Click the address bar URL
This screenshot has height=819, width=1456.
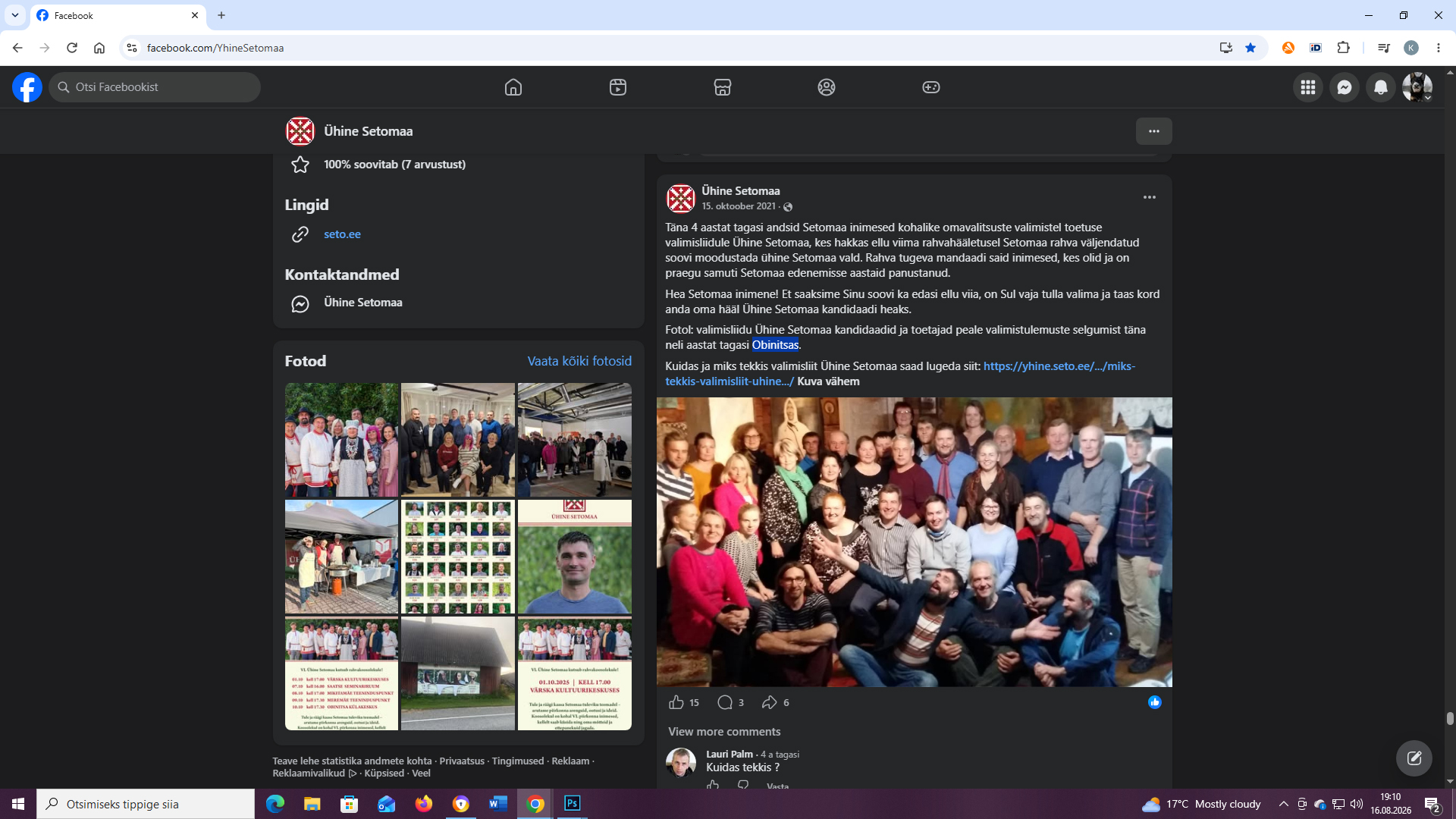click(x=215, y=48)
